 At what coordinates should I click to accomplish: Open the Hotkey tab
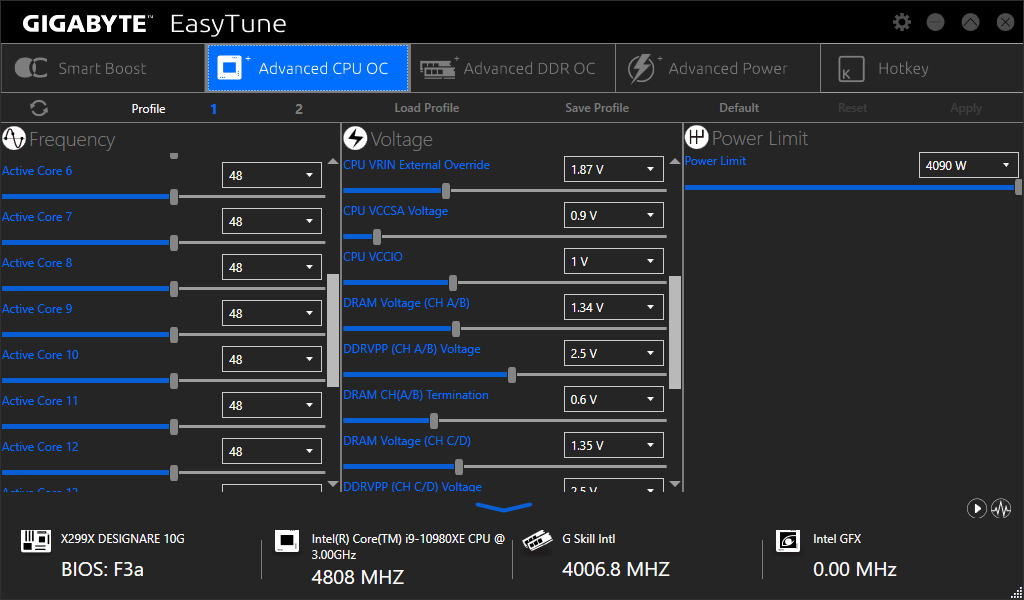(x=922, y=68)
